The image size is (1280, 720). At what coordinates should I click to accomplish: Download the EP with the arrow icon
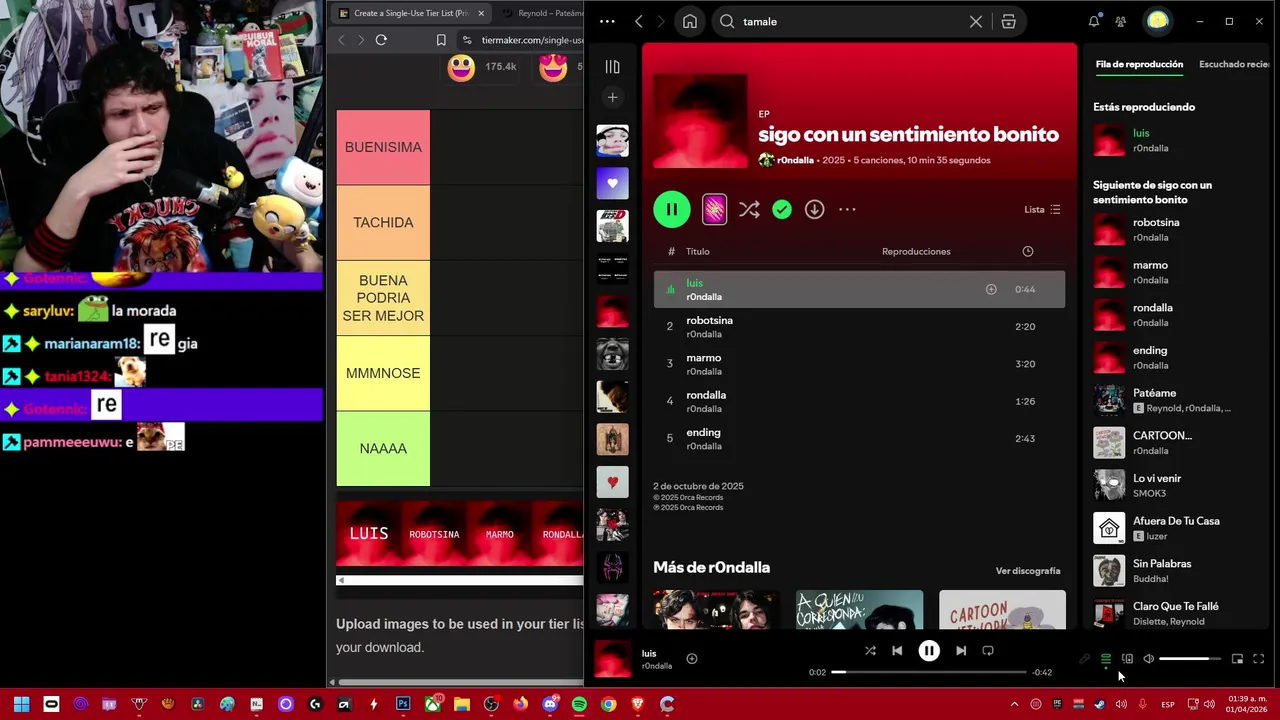click(x=815, y=209)
